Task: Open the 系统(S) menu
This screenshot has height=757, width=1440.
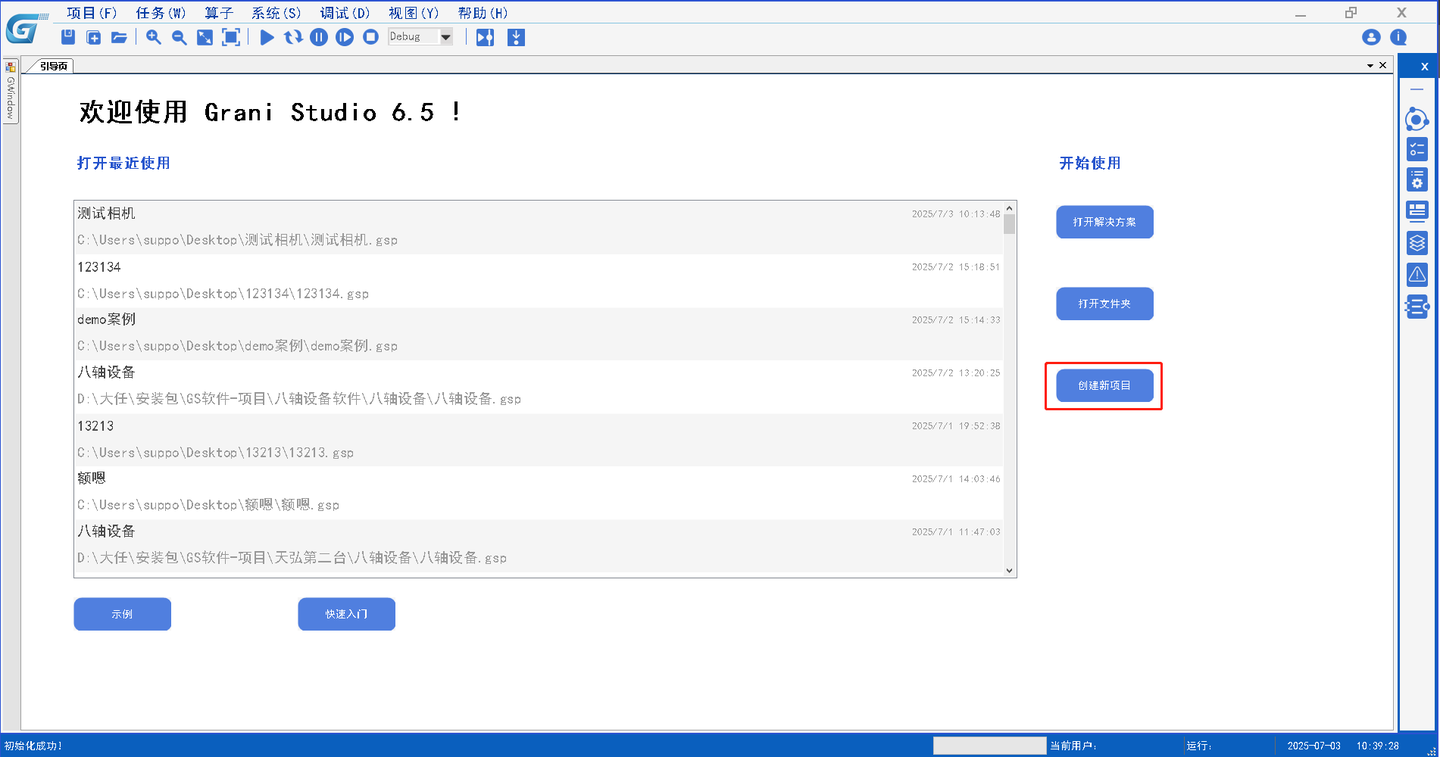Action: coord(276,13)
